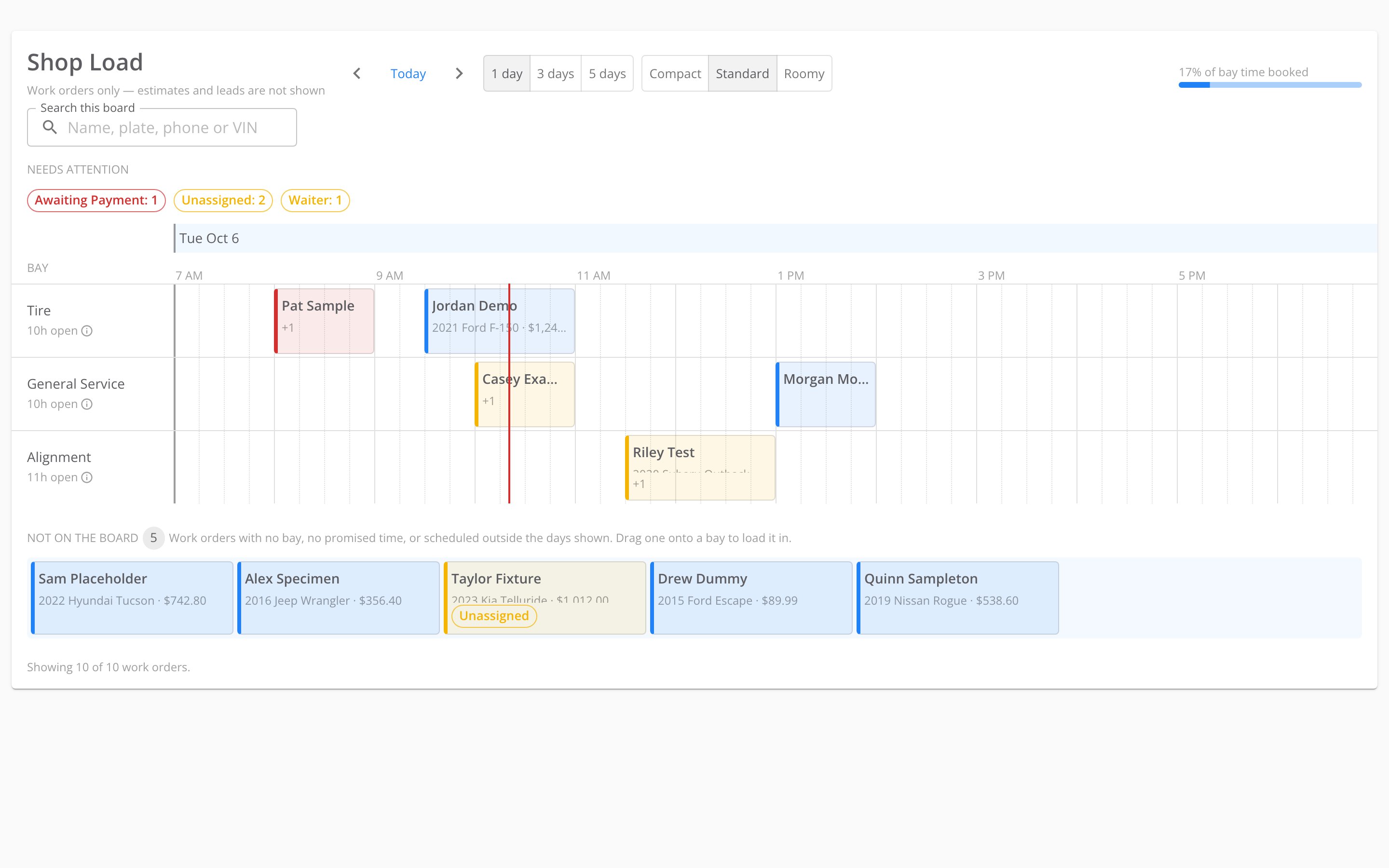This screenshot has height=868, width=1389.
Task: Open Taylor Fixture unassigned work order
Action: click(x=545, y=597)
